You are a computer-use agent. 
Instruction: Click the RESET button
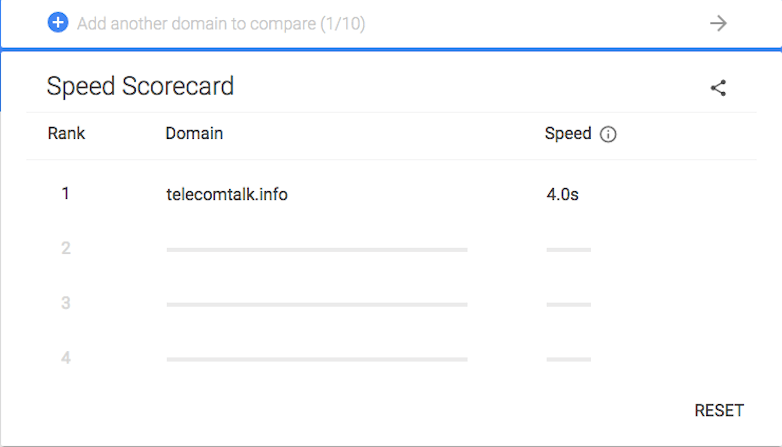pos(719,411)
